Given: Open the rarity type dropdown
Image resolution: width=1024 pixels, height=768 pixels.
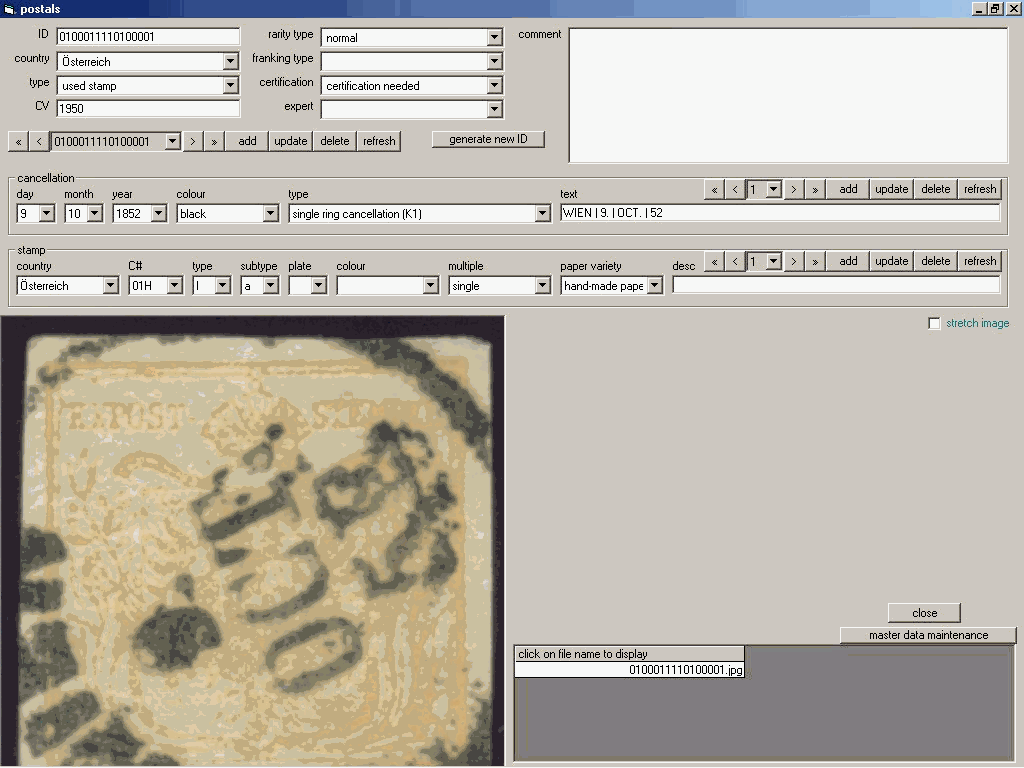Looking at the screenshot, I should (x=494, y=38).
